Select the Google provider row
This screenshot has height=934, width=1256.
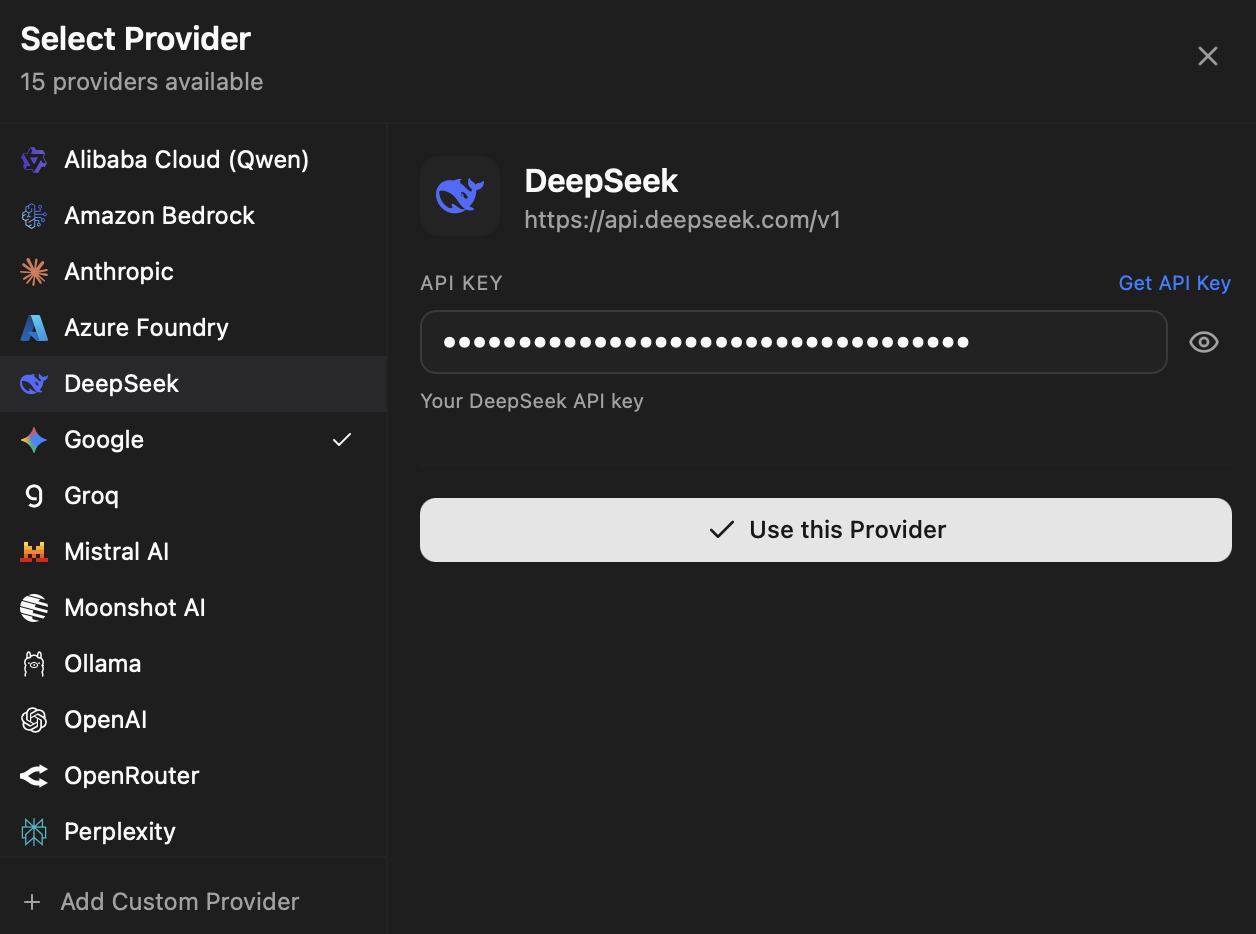tap(193, 440)
